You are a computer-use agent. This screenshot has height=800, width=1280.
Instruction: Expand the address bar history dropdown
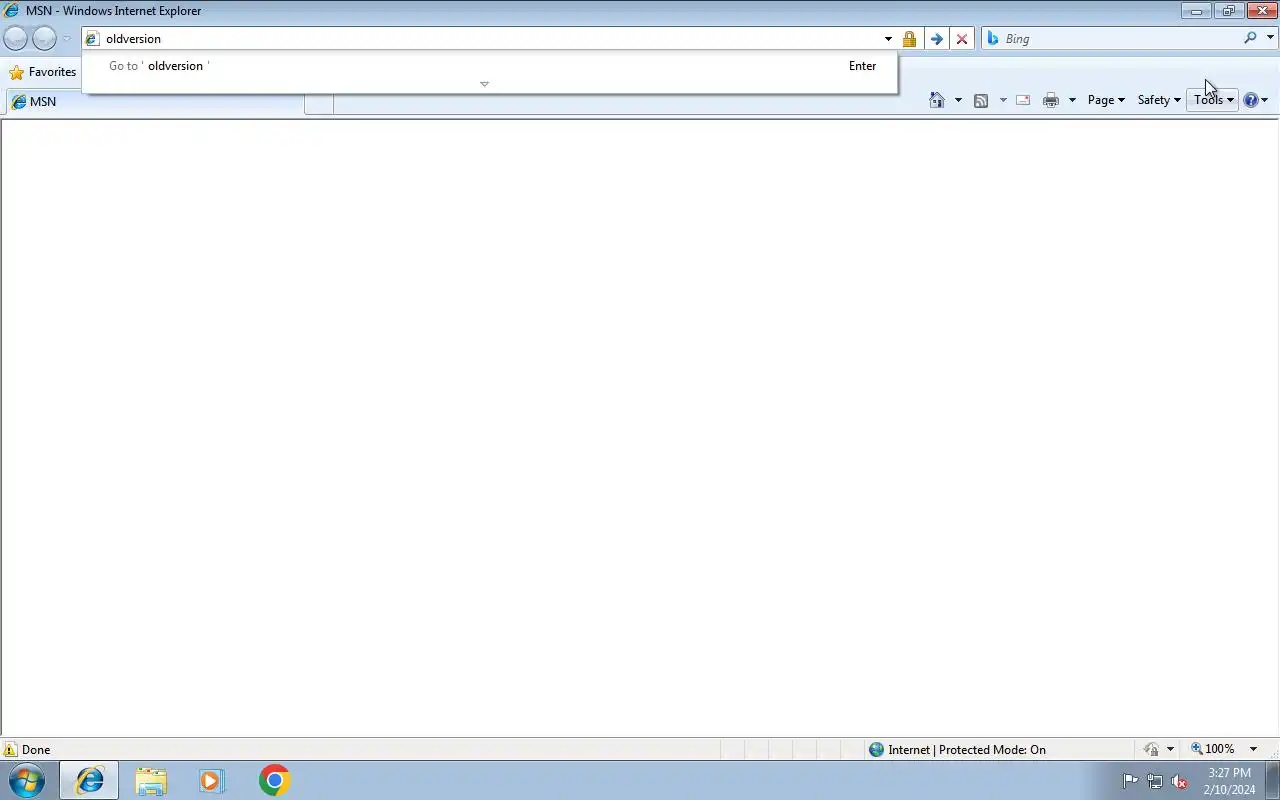pyautogui.click(x=888, y=39)
